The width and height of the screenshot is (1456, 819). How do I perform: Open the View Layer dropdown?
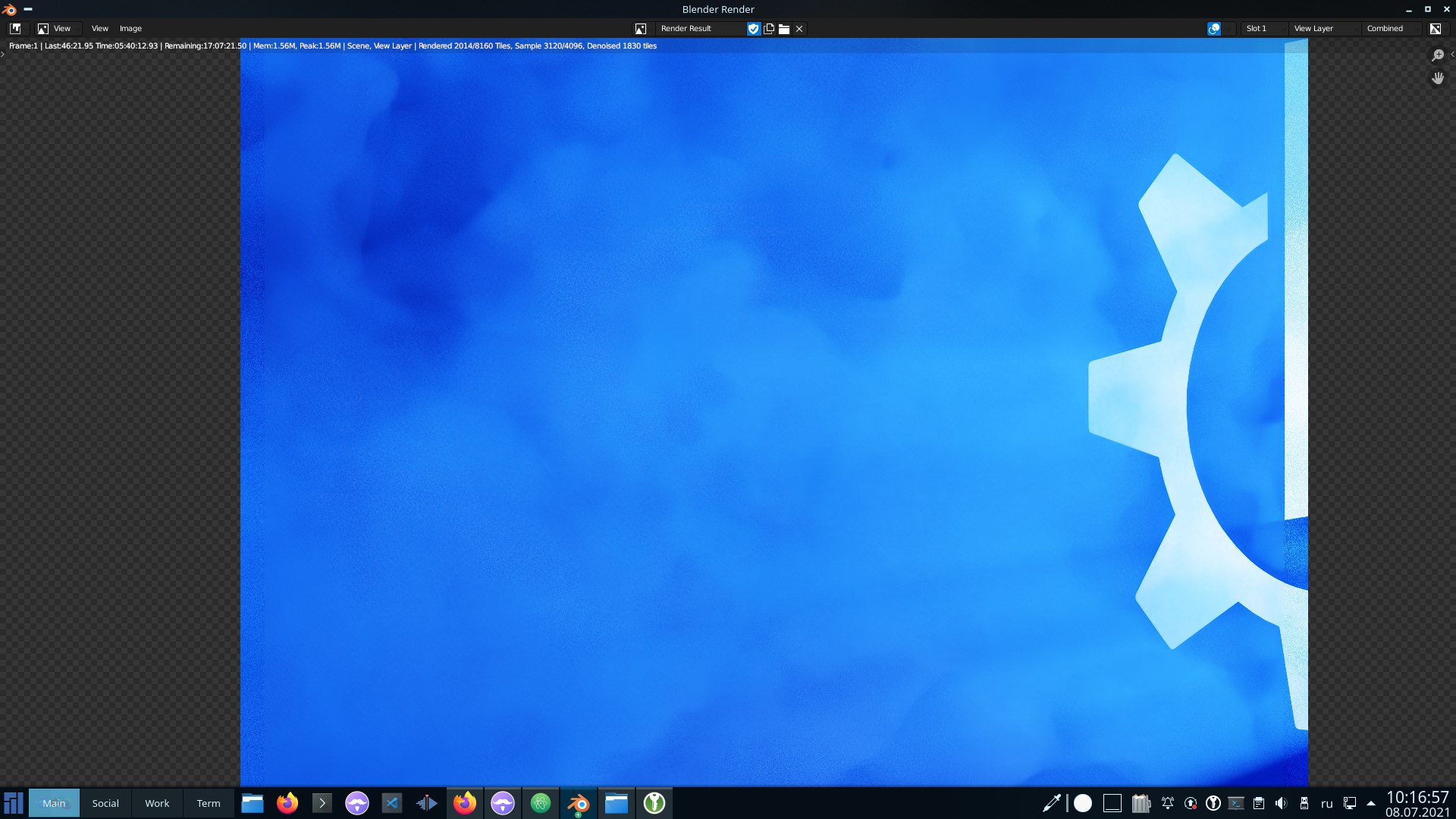[x=1323, y=28]
